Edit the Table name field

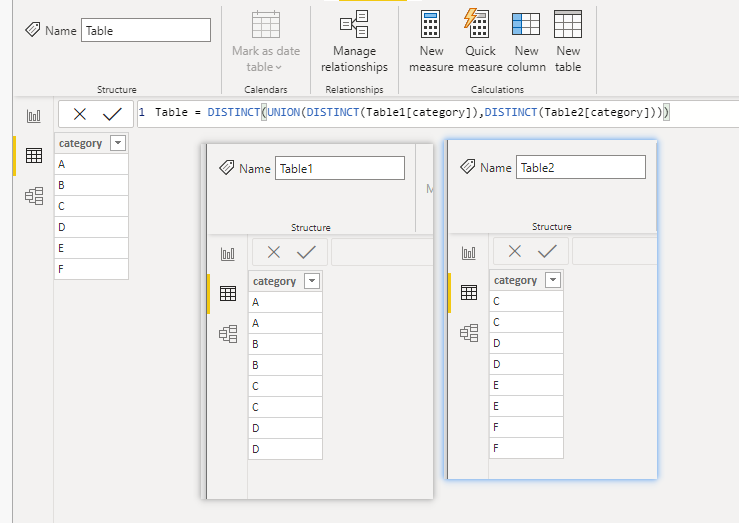(146, 30)
